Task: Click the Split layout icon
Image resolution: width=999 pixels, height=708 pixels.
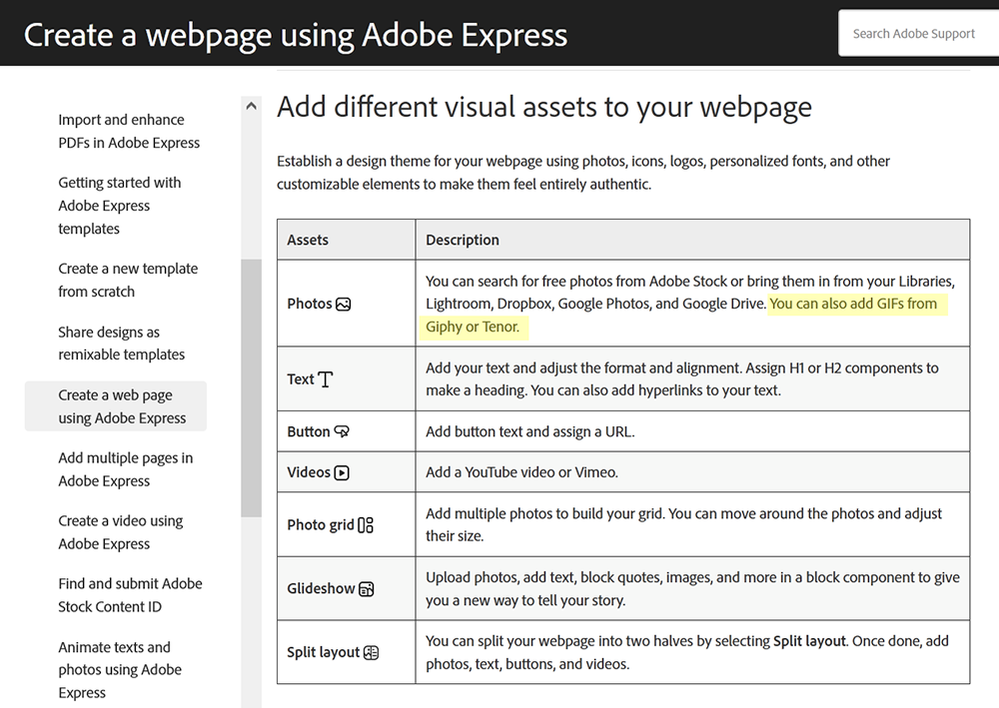Action: 371,652
